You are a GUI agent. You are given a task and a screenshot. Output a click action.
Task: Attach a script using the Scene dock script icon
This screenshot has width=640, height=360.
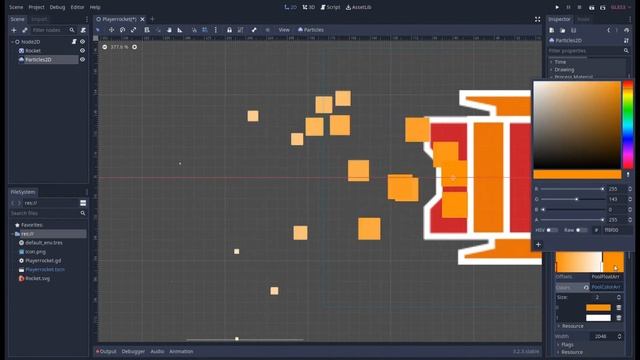click(x=83, y=30)
